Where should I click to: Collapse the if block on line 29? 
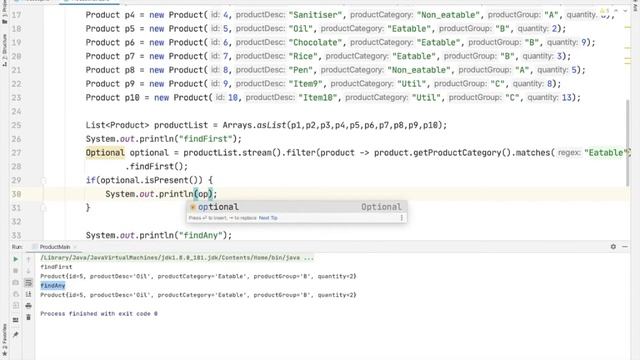(x=43, y=180)
